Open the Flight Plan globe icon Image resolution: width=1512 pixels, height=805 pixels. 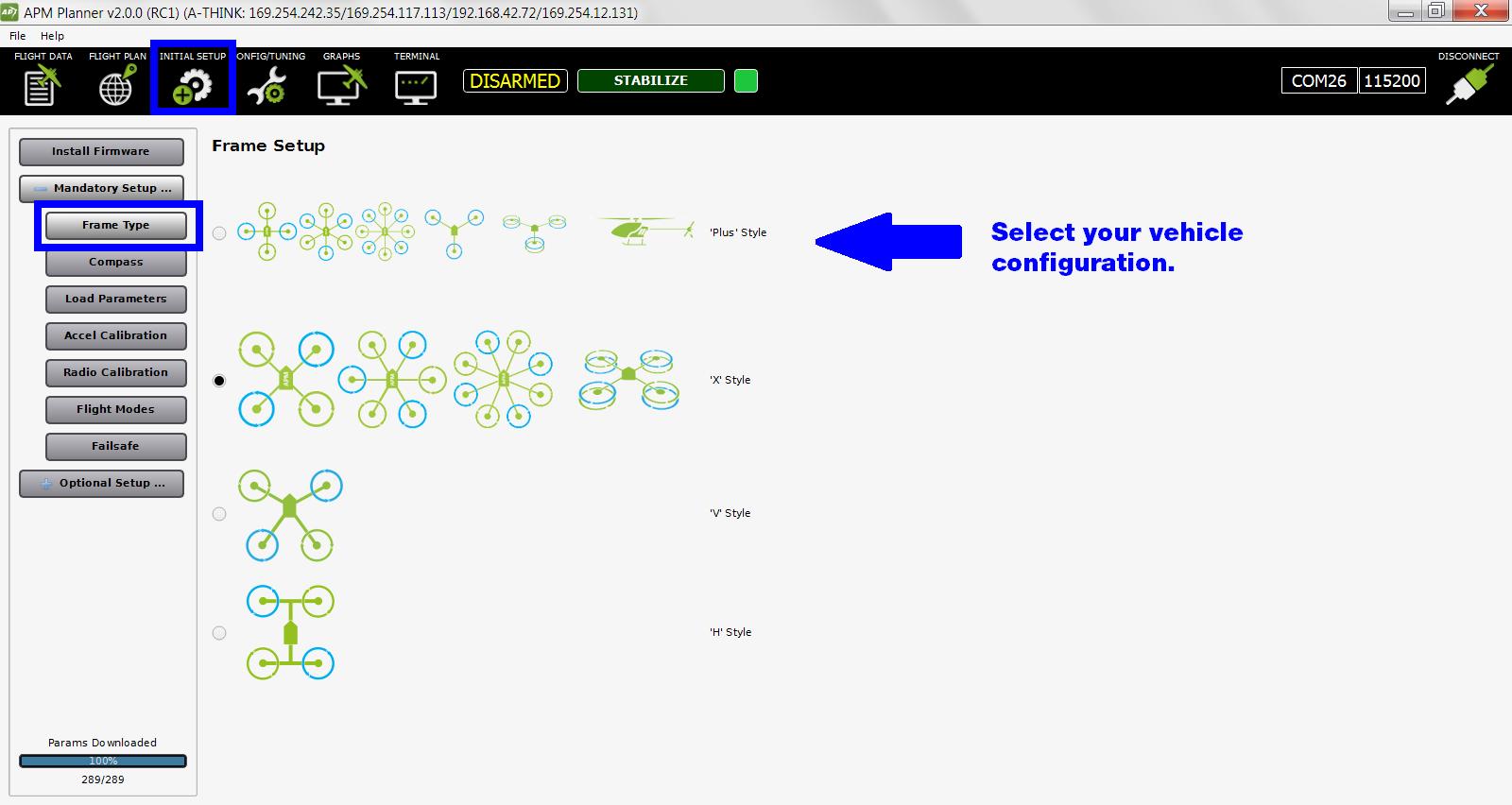click(116, 85)
